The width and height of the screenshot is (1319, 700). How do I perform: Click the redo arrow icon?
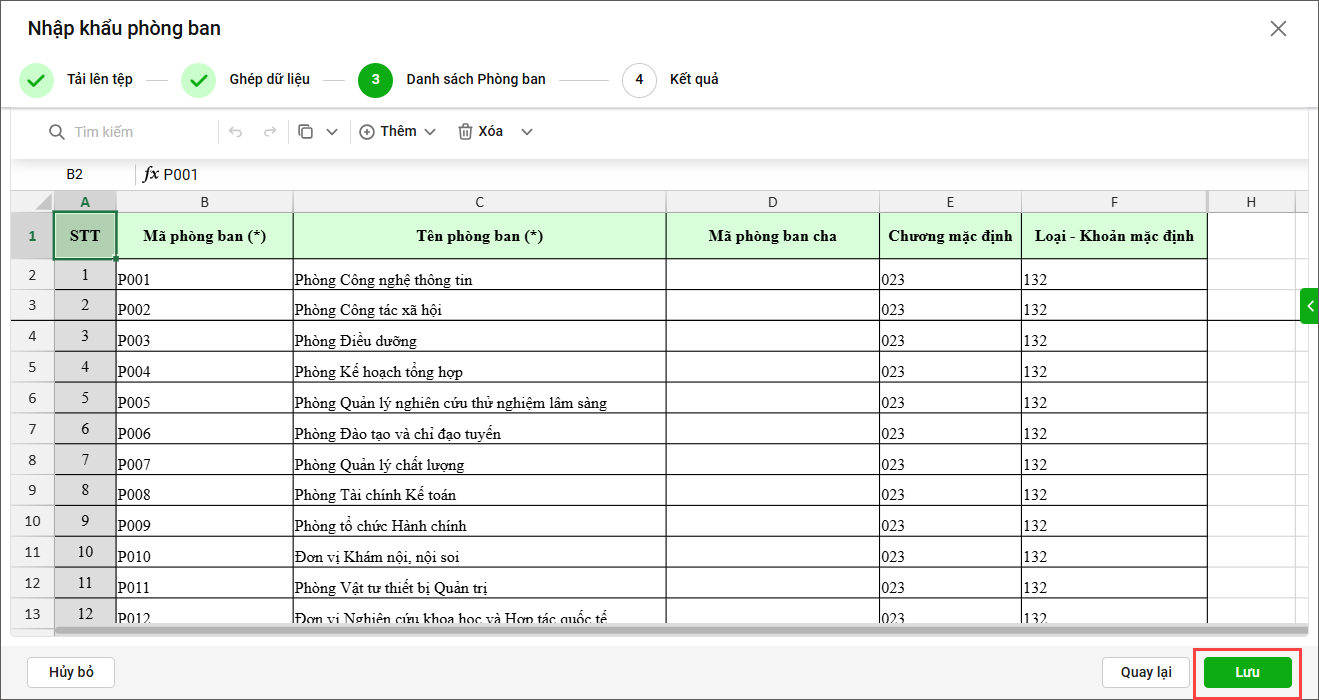pos(269,132)
